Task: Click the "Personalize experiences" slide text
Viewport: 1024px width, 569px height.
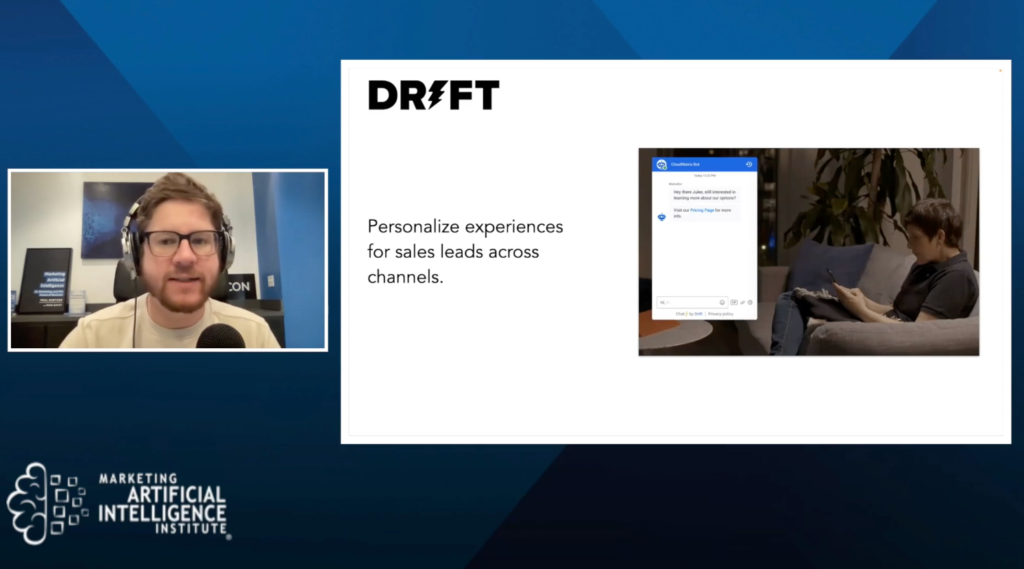Action: click(x=465, y=250)
